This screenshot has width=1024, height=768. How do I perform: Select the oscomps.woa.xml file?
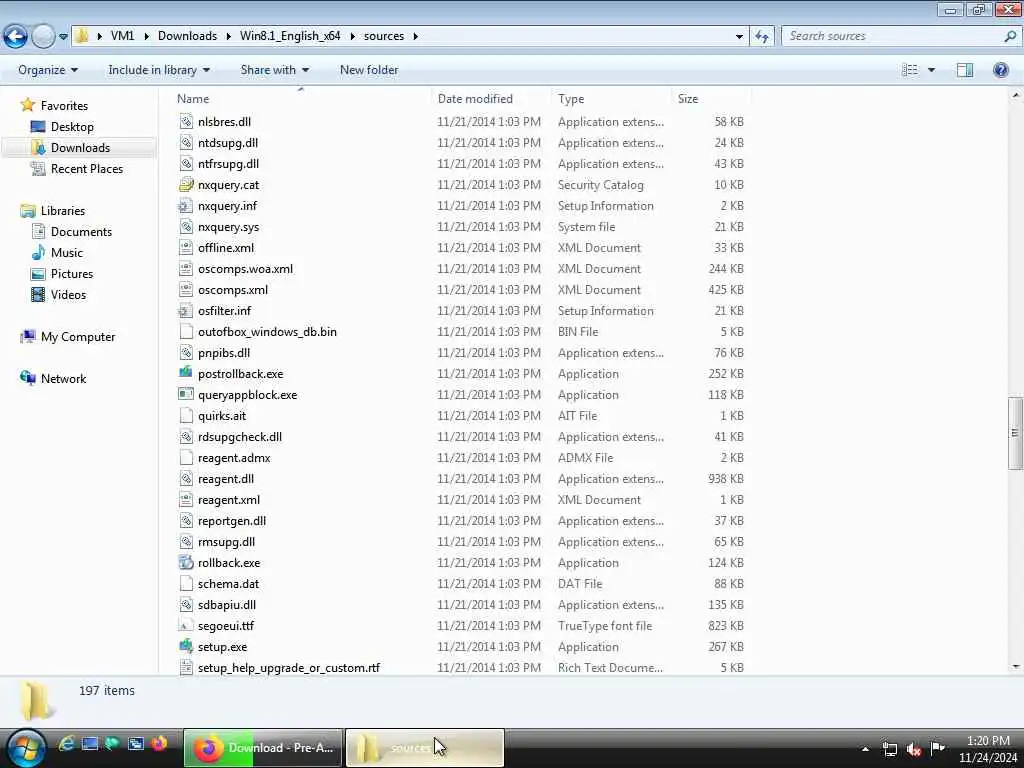245,269
